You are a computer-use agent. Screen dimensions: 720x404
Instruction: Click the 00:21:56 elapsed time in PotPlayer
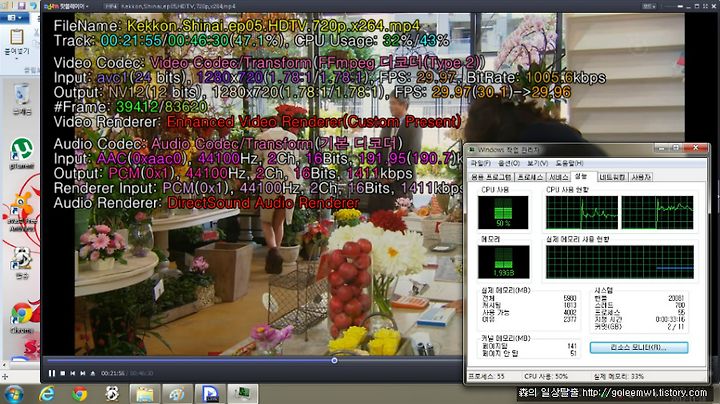[x=112, y=373]
